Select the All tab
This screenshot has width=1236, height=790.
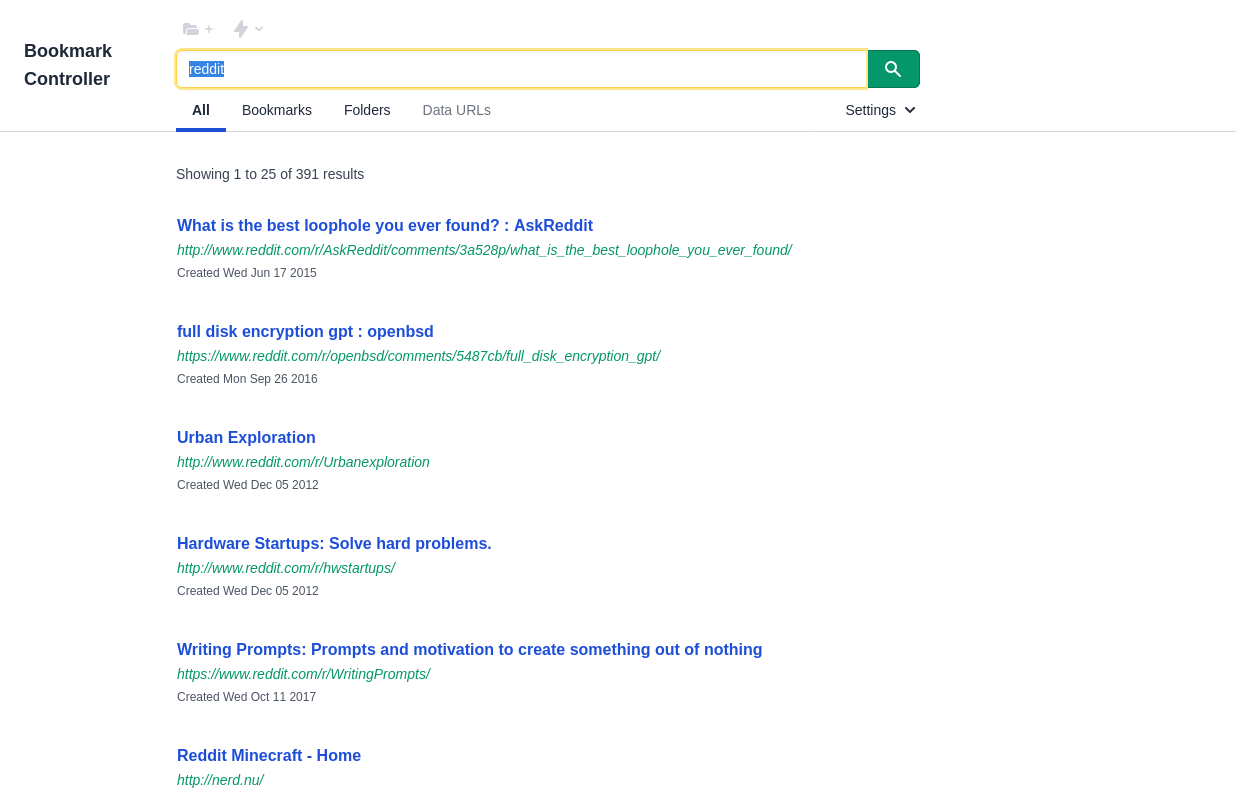(x=201, y=110)
